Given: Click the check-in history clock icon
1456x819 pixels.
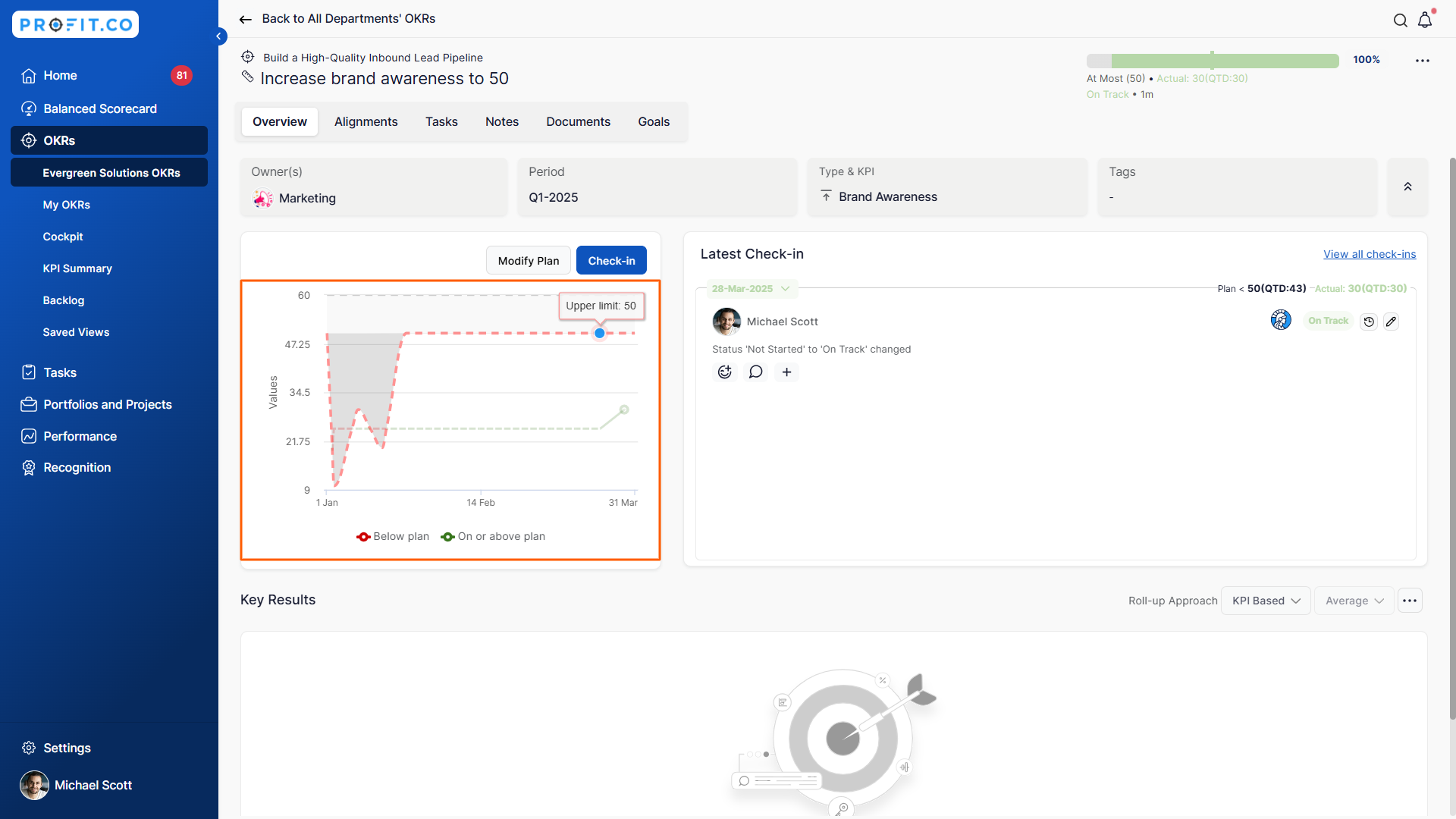Looking at the screenshot, I should click(x=1369, y=322).
